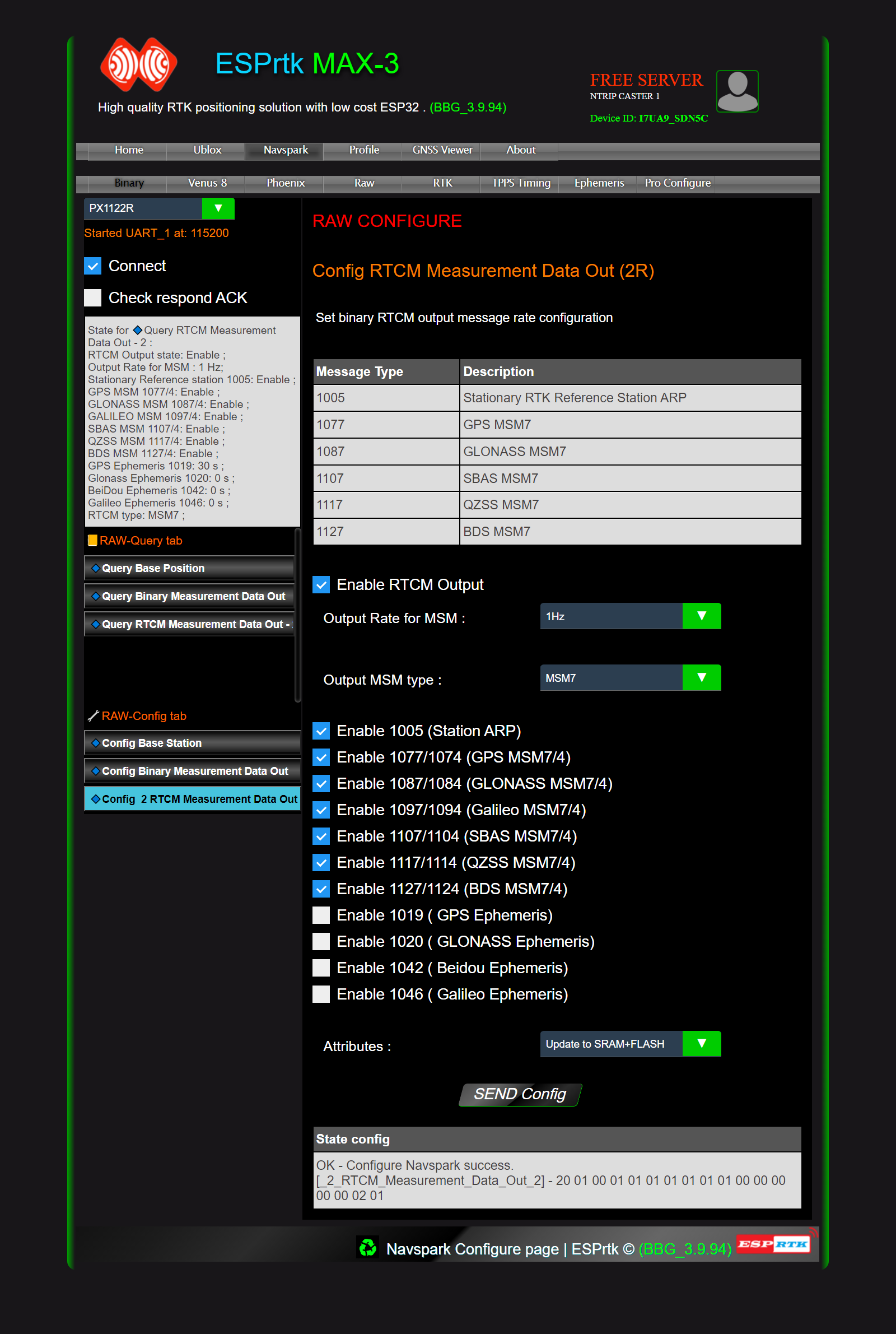896x1334 pixels.
Task: Open the PX1122R device dropdown
Action: 218,208
